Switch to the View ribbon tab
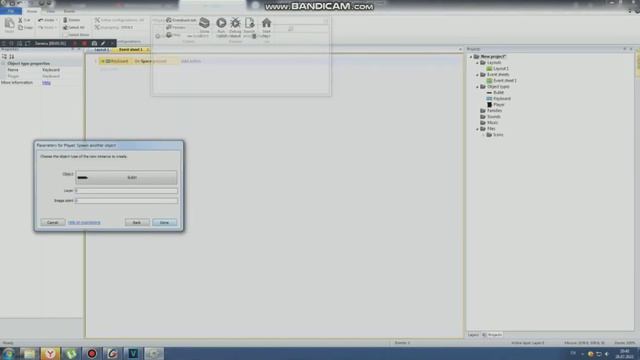Viewport: 640px width, 360px height. click(x=51, y=11)
